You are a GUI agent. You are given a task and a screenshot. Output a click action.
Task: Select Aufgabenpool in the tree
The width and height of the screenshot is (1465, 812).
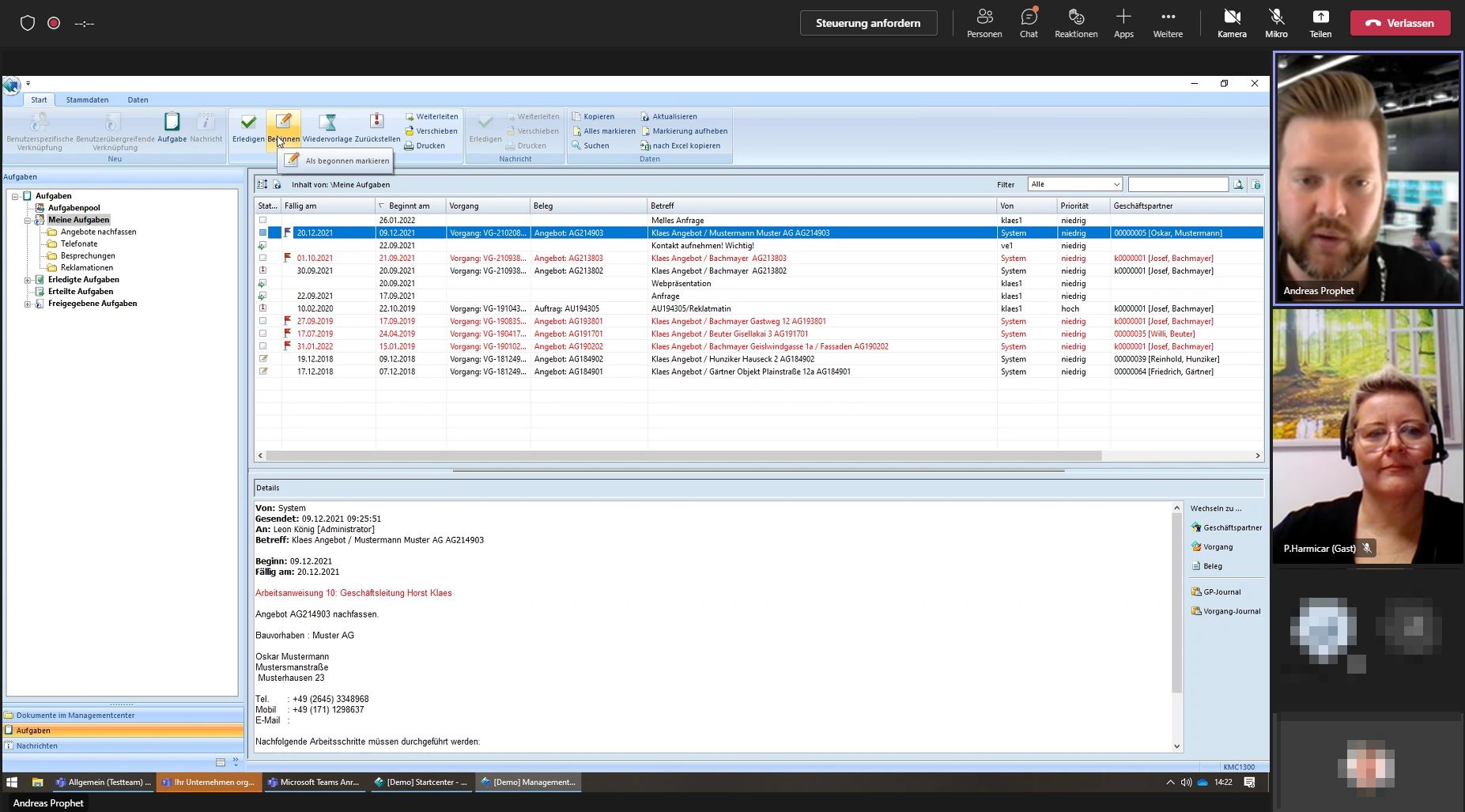coord(74,208)
